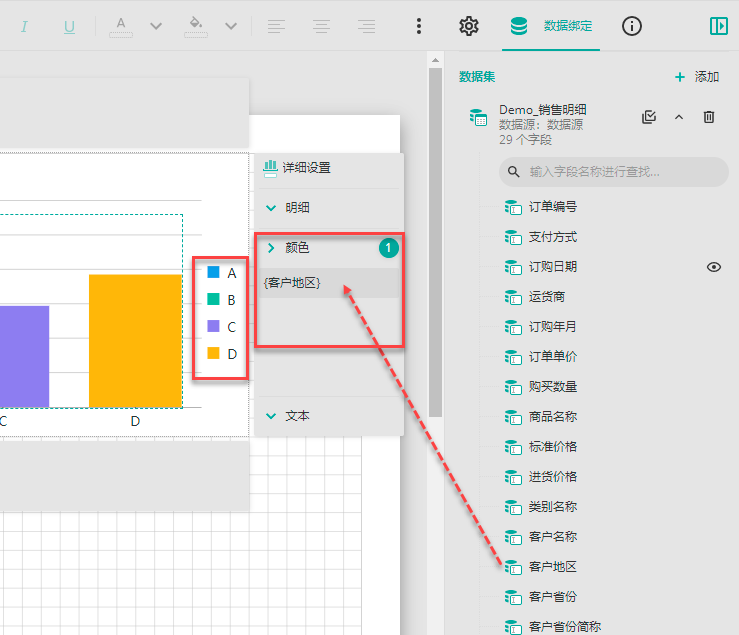
Task: Toggle italic text formatting
Action: click(24, 27)
